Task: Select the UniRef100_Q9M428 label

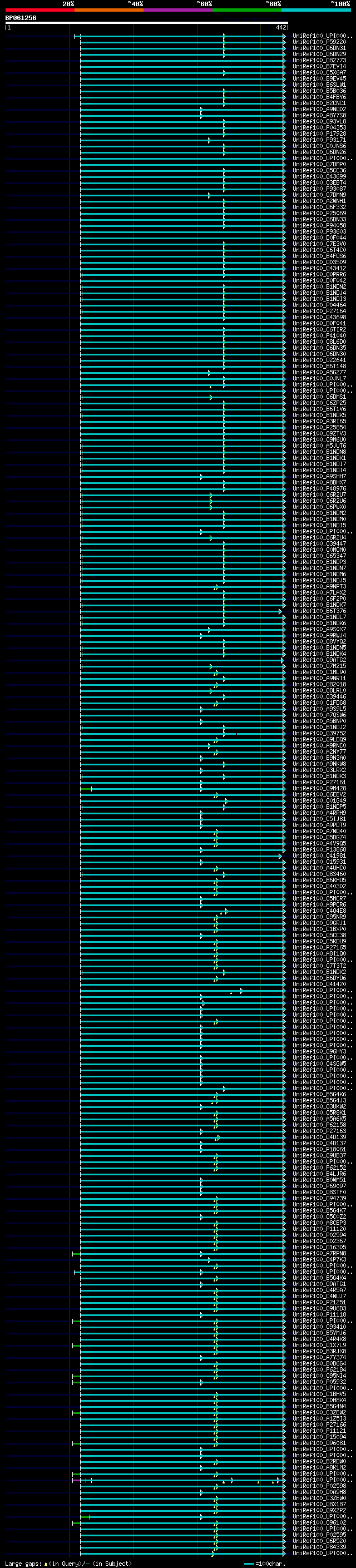Action: [319, 788]
